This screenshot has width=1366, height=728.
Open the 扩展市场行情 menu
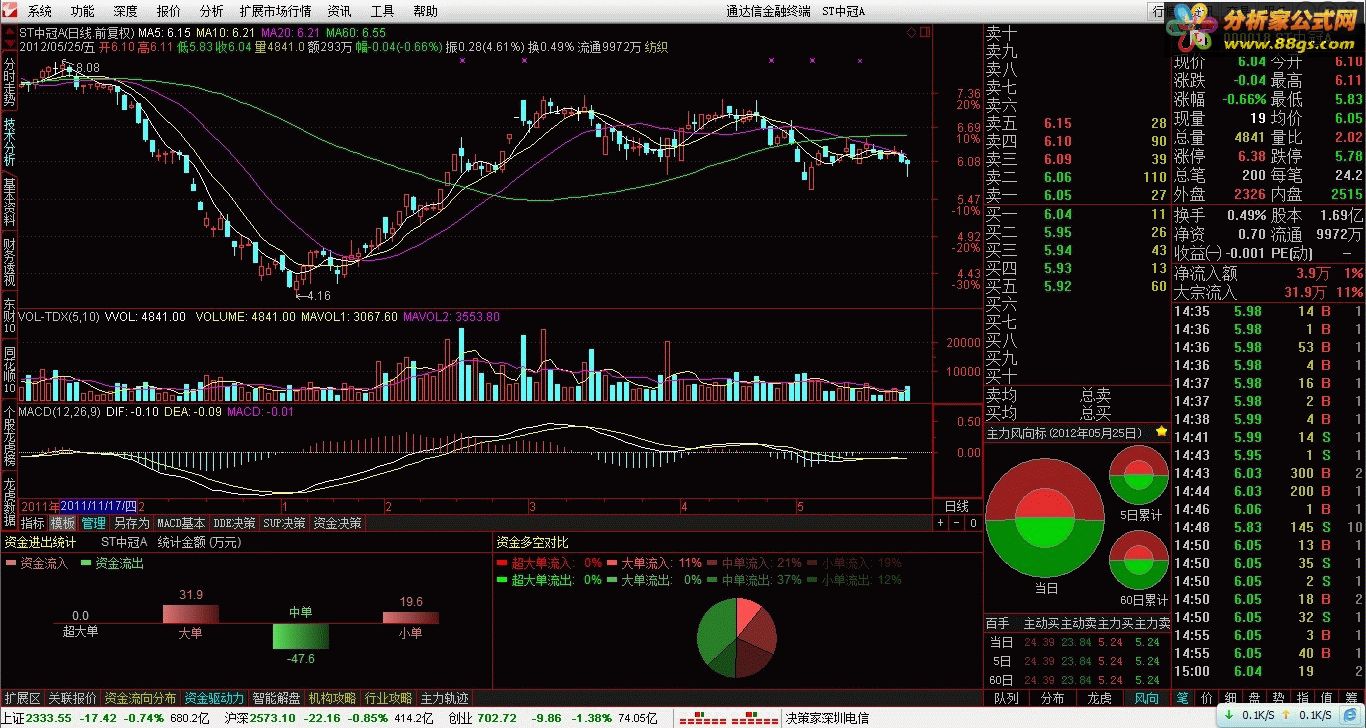(x=275, y=12)
